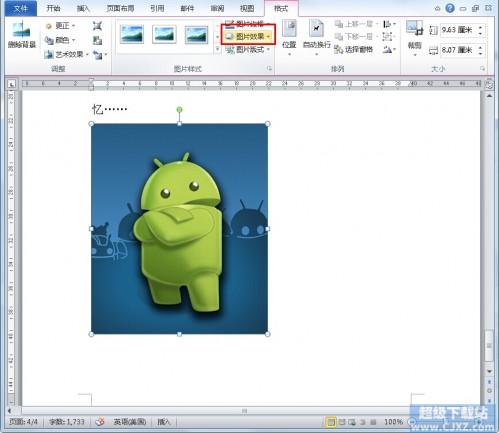The image size is (499, 433).
Task: Move to next row of picture styles
Action: tap(217, 37)
